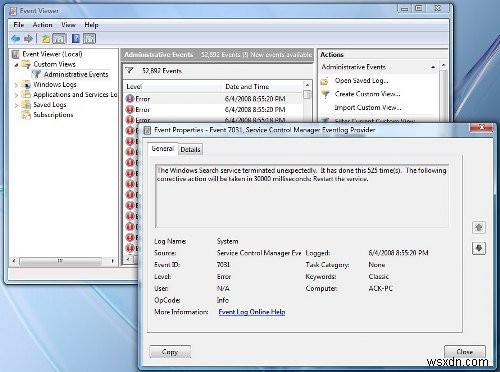Select Event Viewer (Local) root node
The width and height of the screenshot is (500, 372).
tap(52, 54)
